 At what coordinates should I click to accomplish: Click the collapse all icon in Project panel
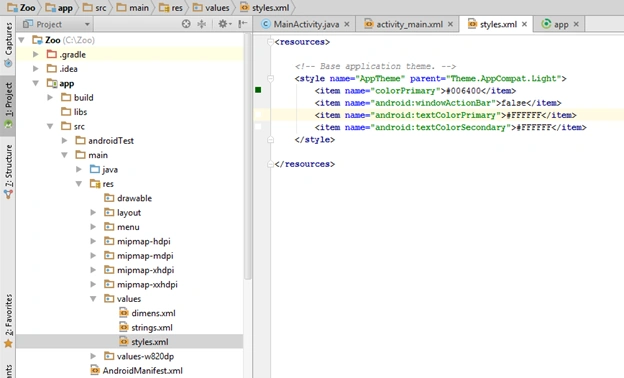(202, 24)
